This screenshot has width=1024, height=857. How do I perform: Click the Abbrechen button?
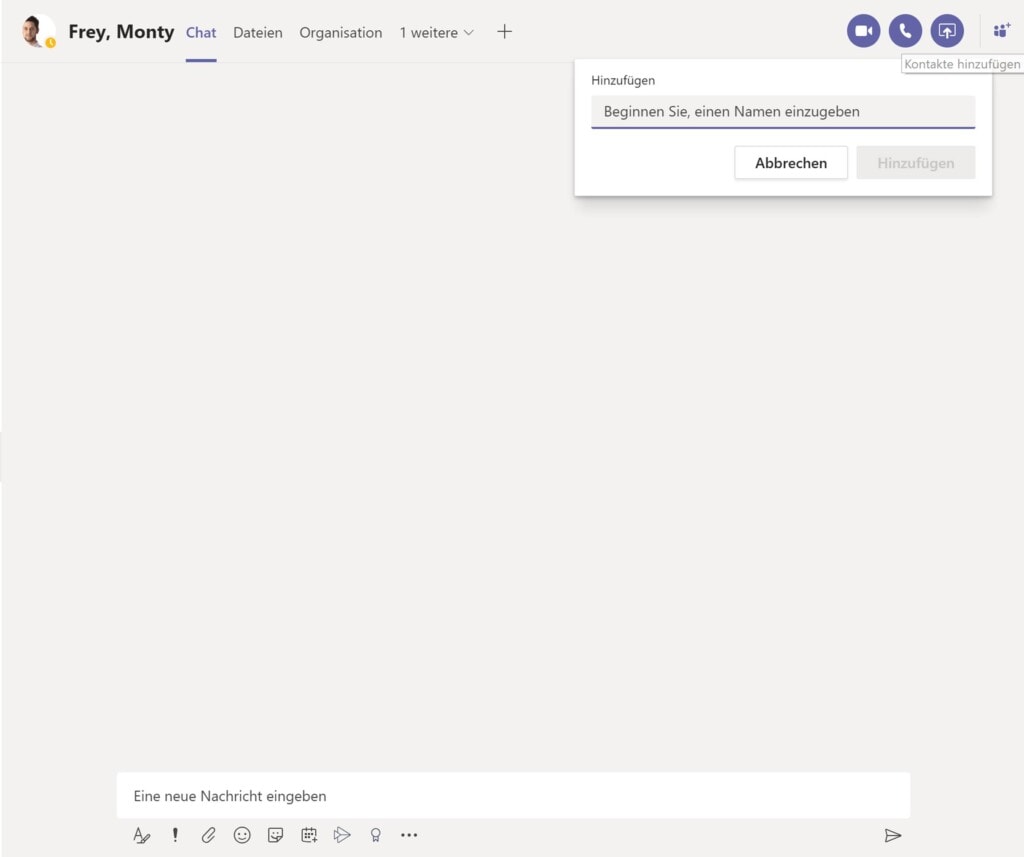(x=791, y=163)
